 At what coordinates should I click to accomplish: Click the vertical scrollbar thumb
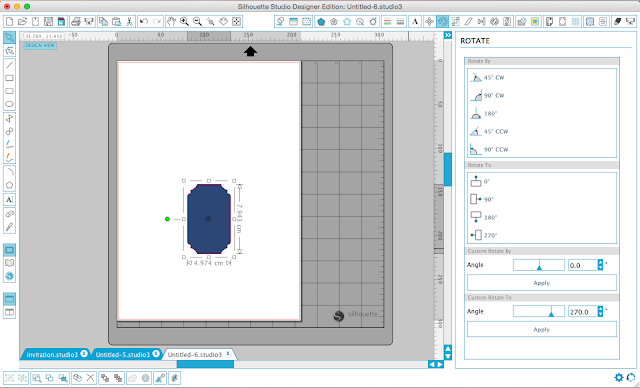(448, 169)
